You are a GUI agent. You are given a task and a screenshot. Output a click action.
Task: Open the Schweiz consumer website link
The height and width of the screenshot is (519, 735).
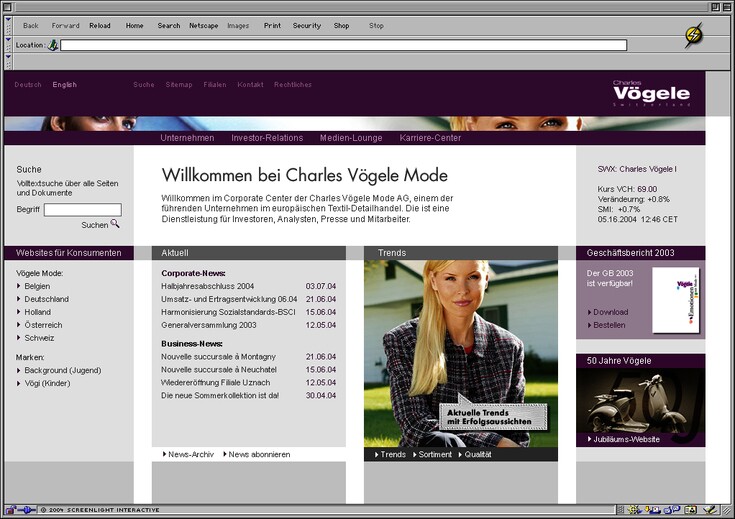click(39, 338)
